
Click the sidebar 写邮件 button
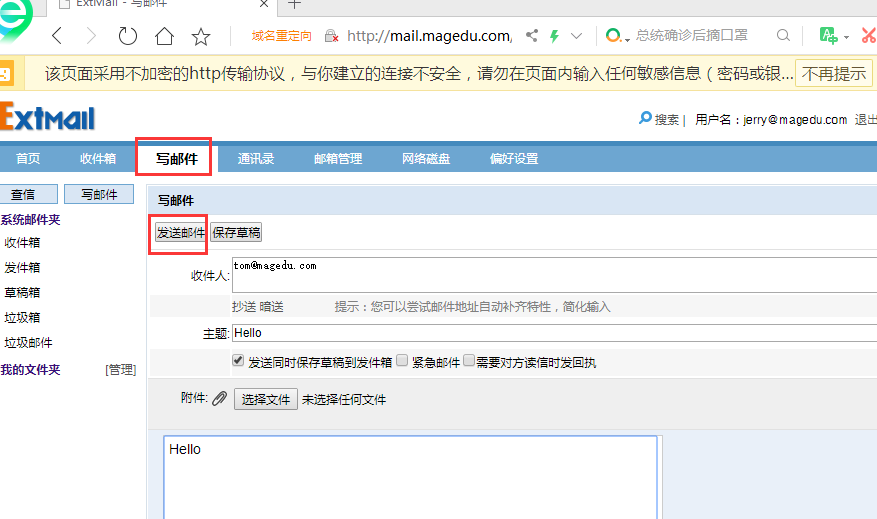[99, 194]
